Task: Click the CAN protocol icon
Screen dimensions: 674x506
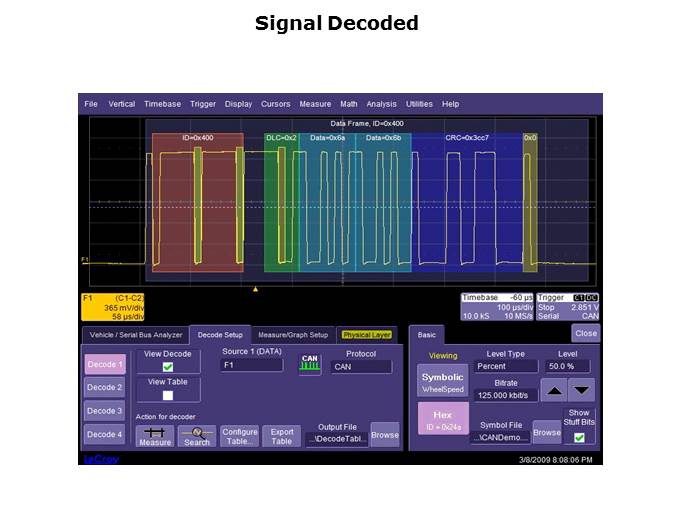Action: 310,366
